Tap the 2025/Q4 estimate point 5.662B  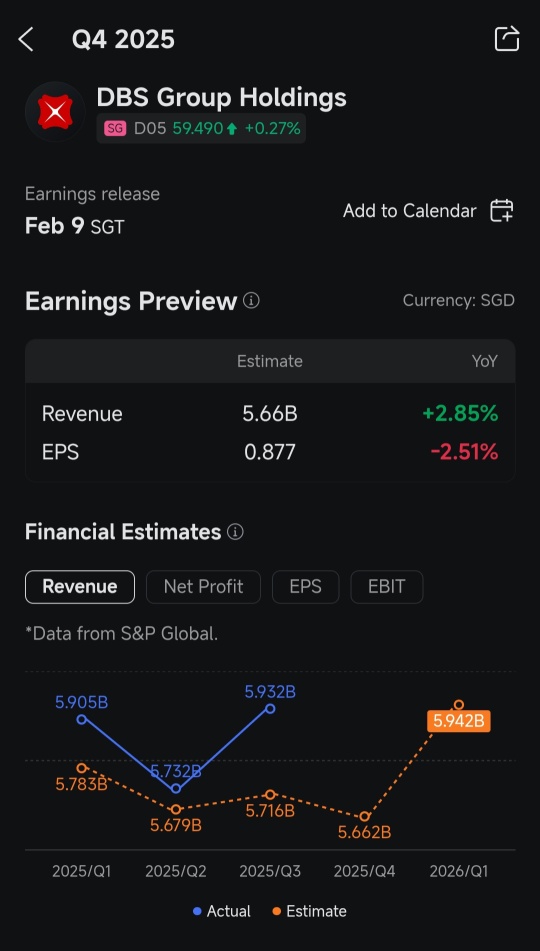tap(365, 816)
